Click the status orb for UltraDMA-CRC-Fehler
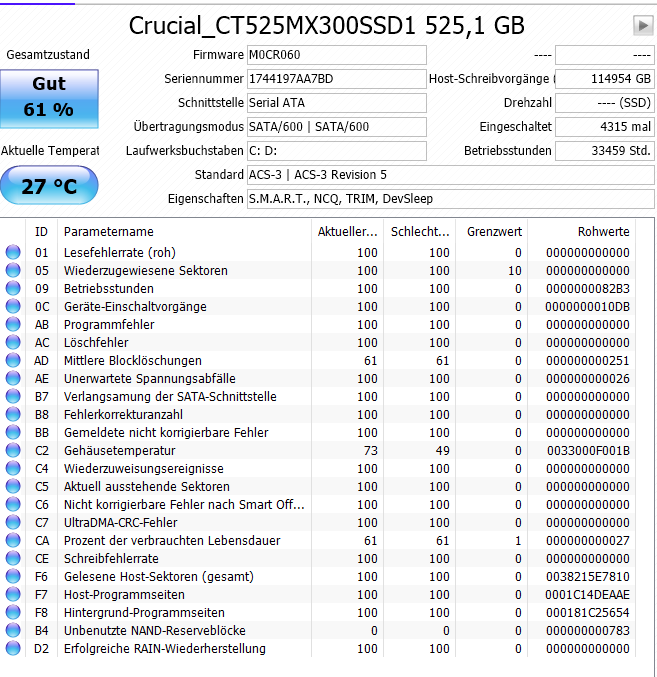The width and height of the screenshot is (657, 677). (x=13, y=522)
